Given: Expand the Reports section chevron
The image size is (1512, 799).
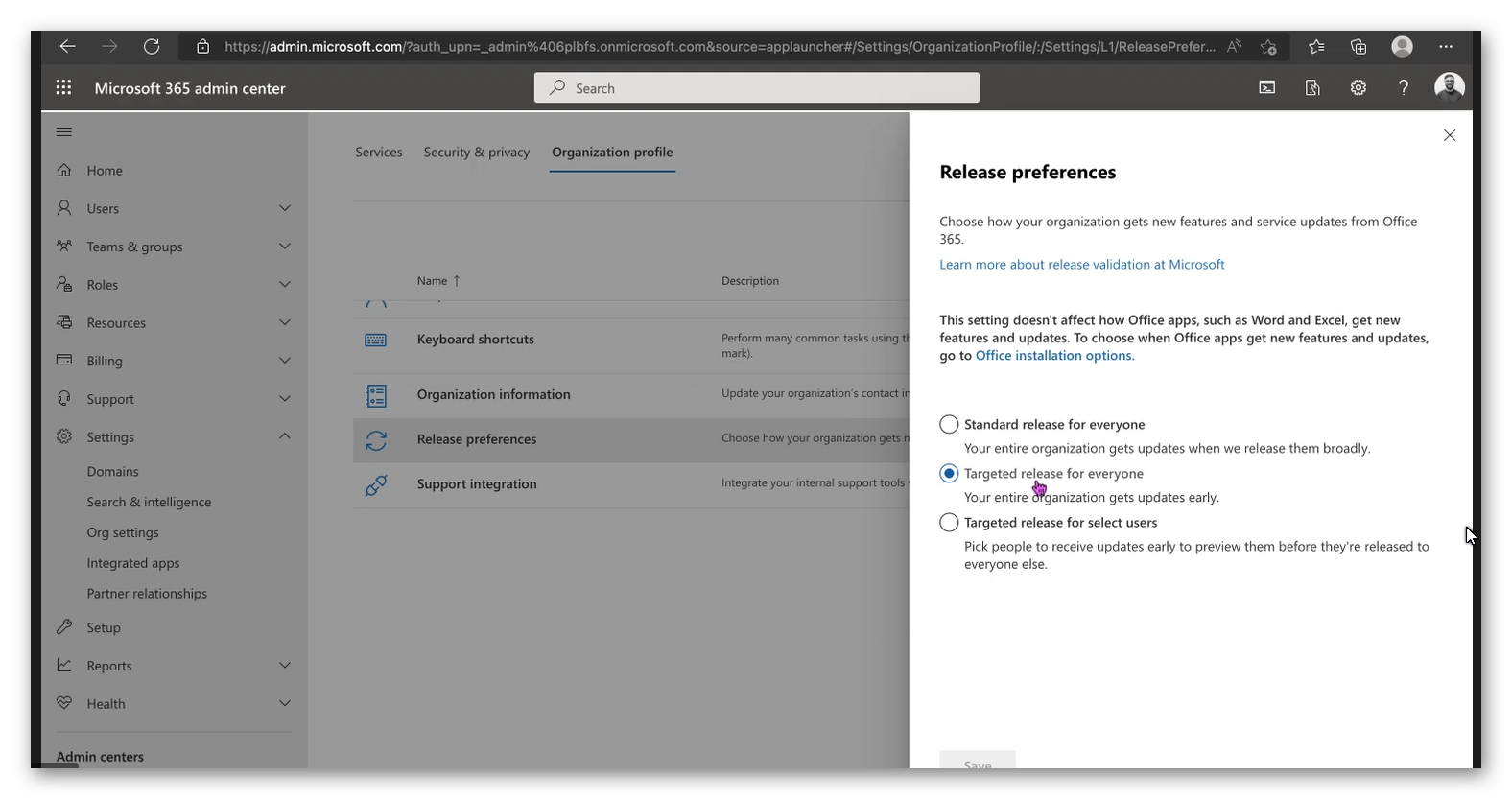Looking at the screenshot, I should coord(285,665).
